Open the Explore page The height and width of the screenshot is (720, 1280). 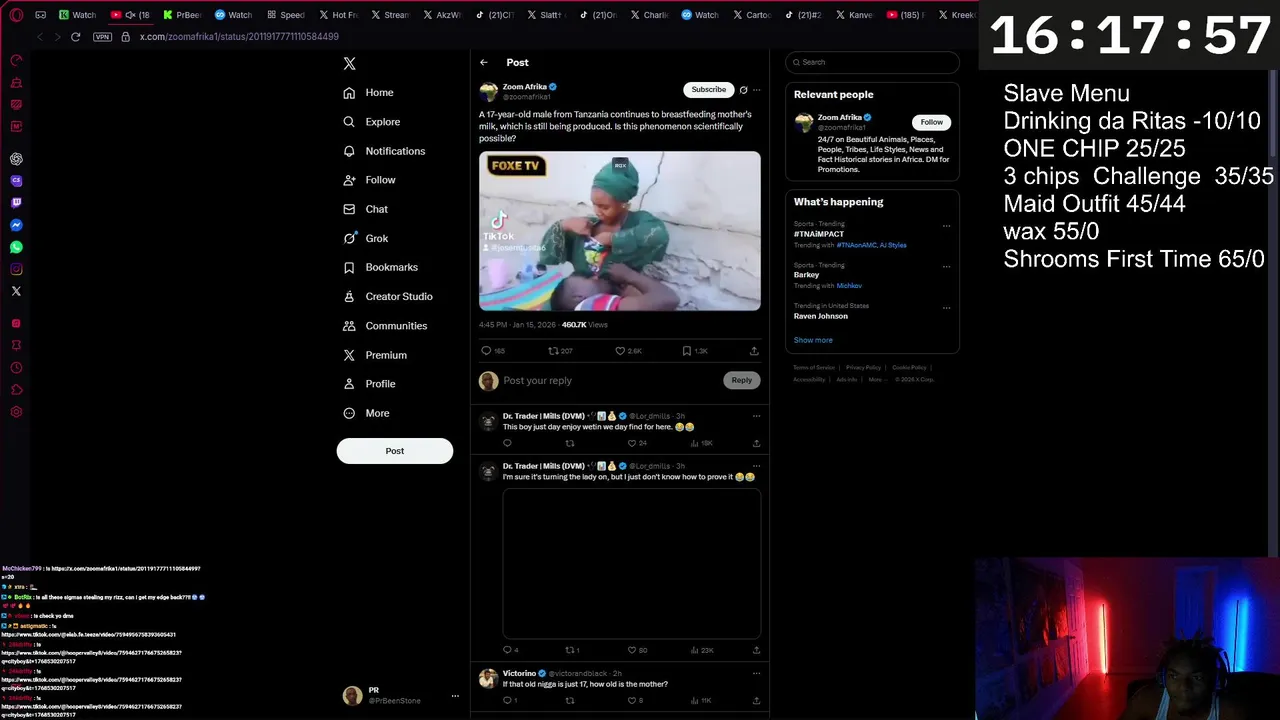point(371,122)
